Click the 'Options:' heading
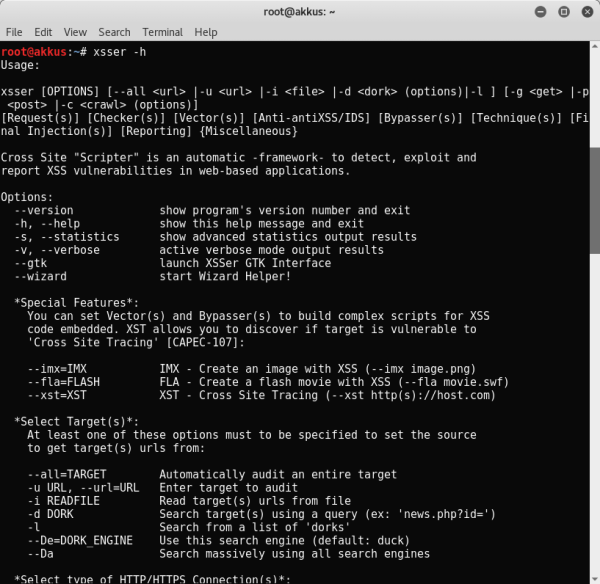The width and height of the screenshot is (600, 584). click(x=27, y=197)
